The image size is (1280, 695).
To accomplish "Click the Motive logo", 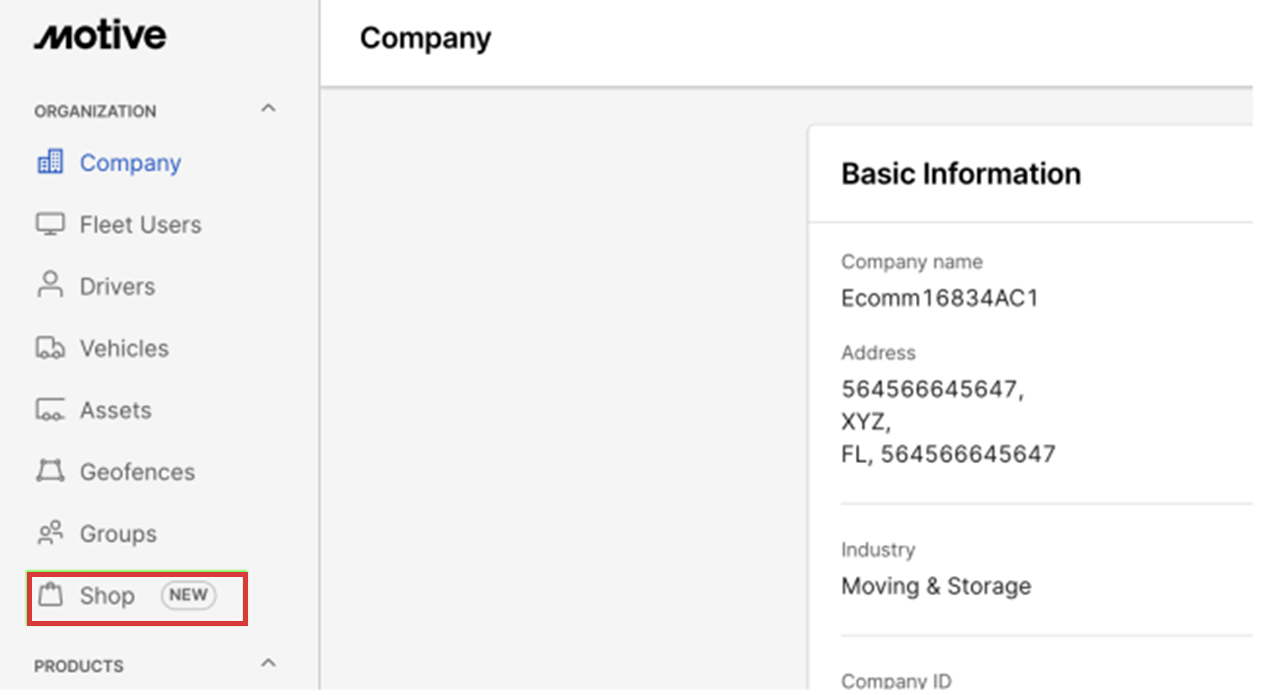I will click(100, 37).
